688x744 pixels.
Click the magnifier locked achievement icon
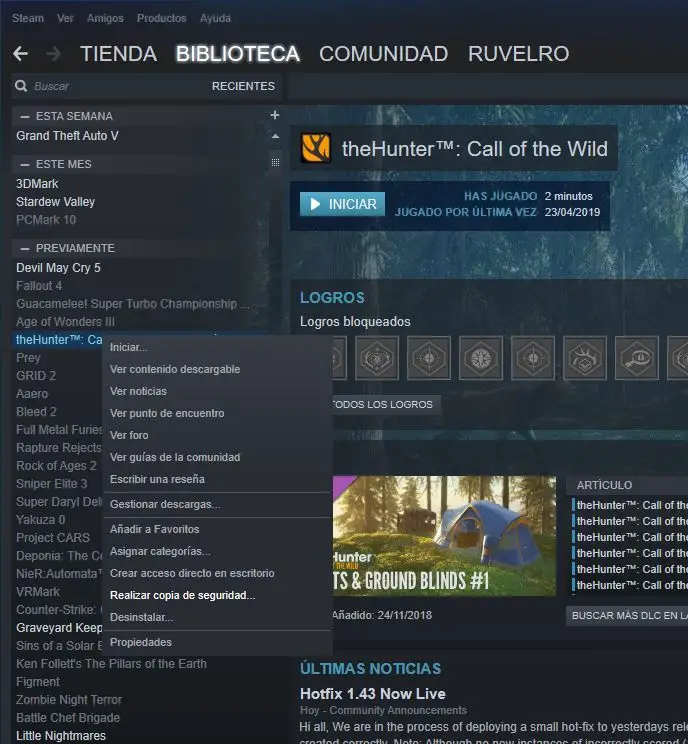637,358
